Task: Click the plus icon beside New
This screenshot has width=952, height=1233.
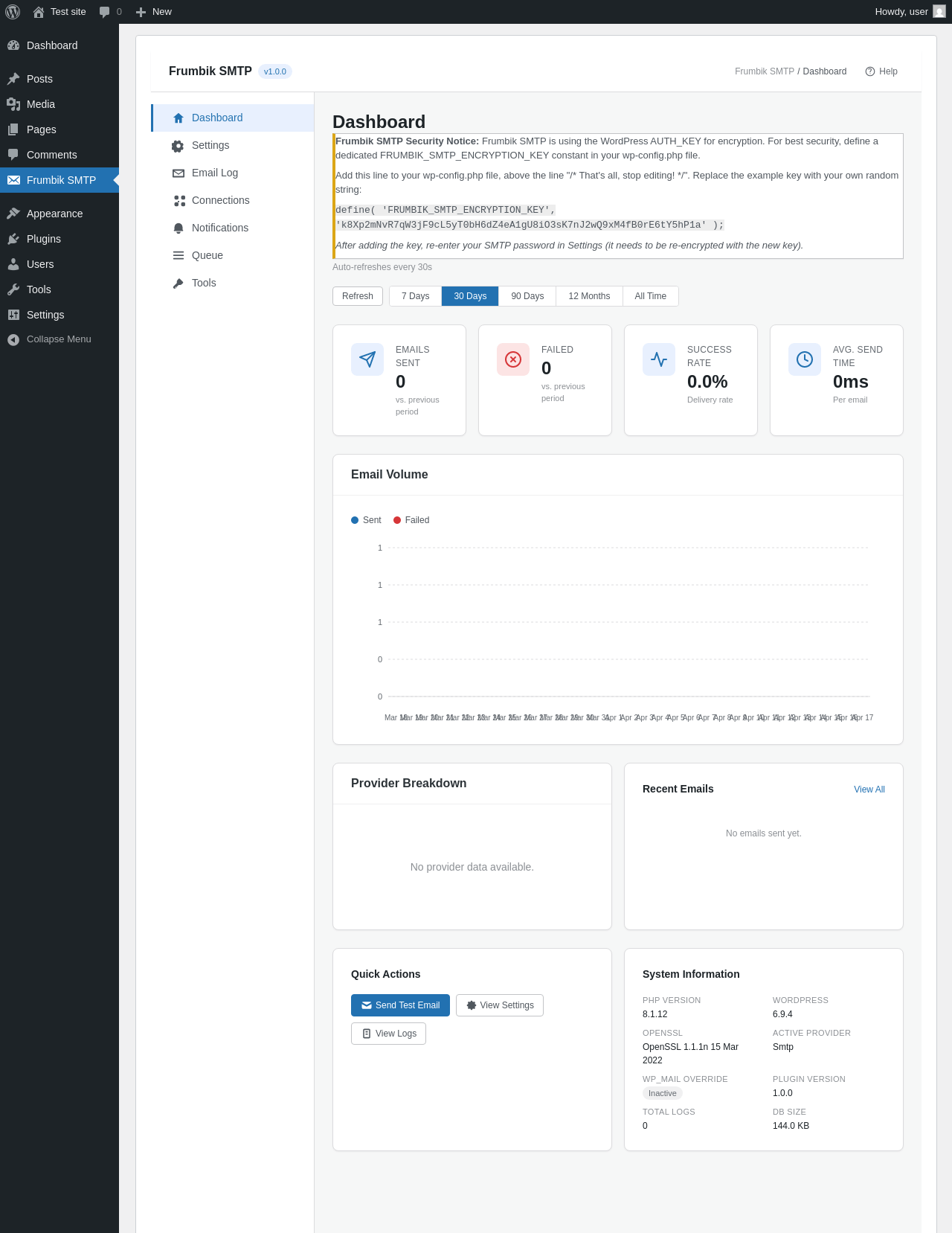Action: coord(141,12)
